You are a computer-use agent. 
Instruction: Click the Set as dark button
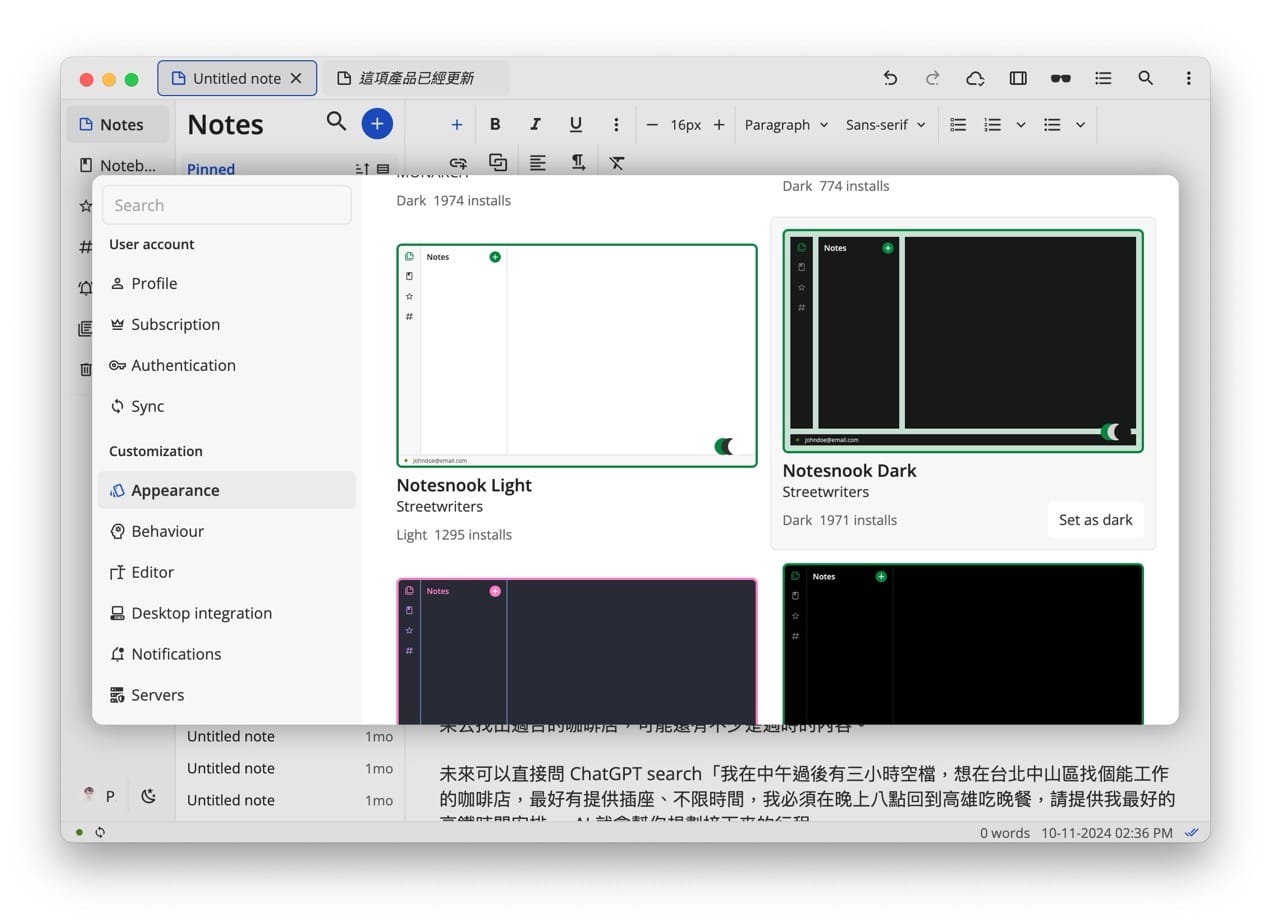tap(1096, 520)
